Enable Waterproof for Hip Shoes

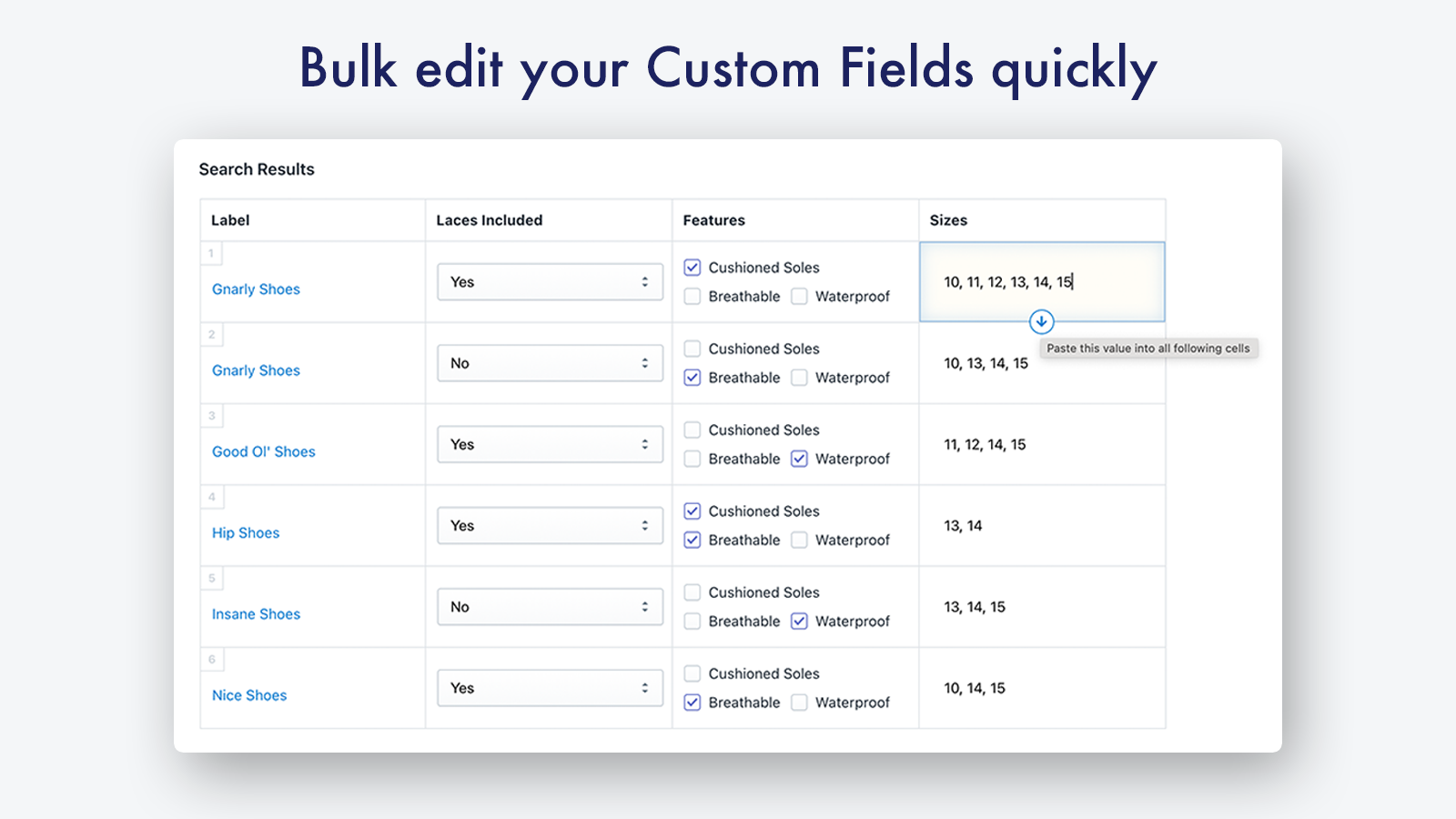pyautogui.click(x=799, y=541)
